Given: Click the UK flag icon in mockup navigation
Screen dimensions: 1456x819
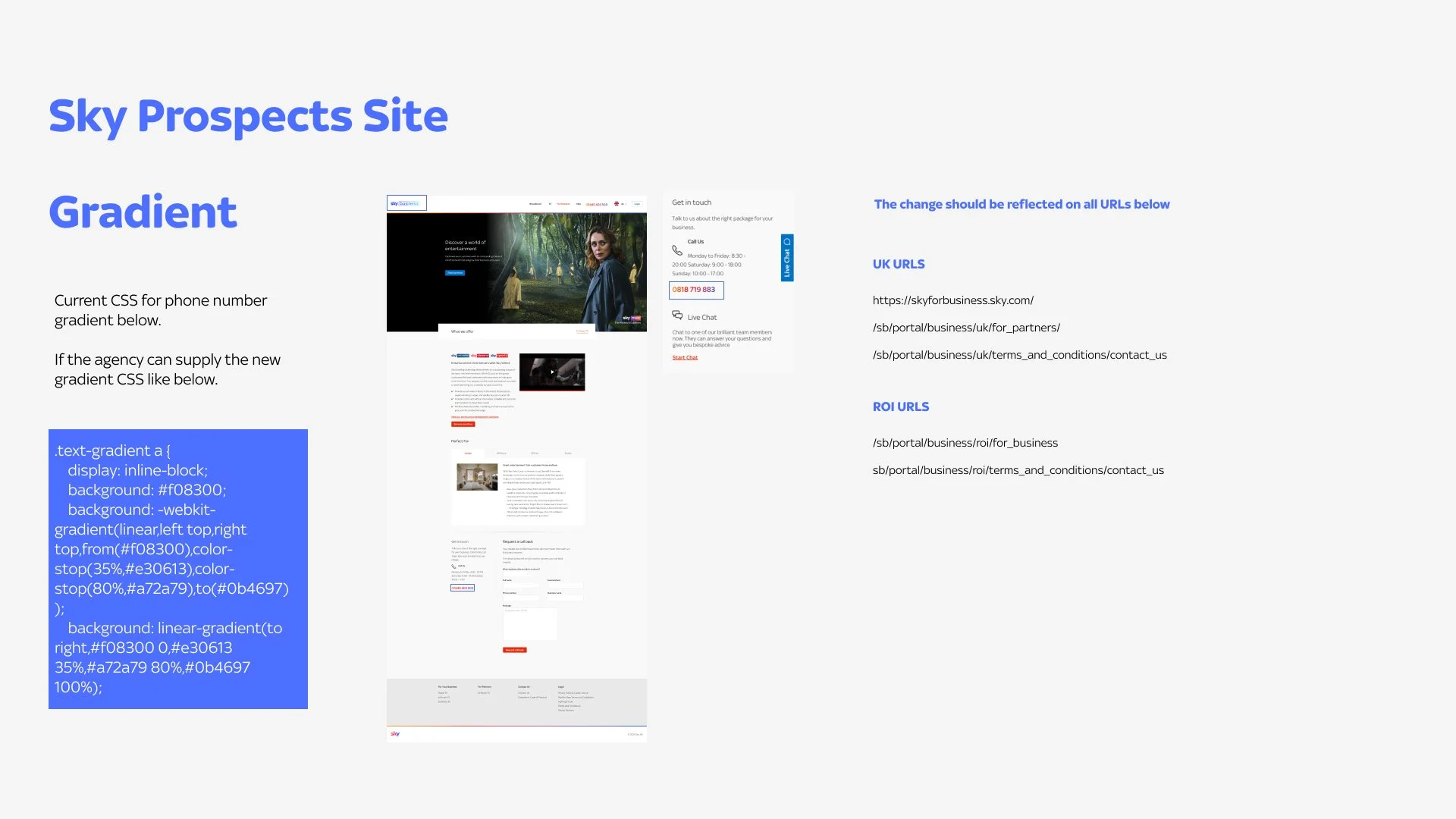Looking at the screenshot, I should [617, 204].
